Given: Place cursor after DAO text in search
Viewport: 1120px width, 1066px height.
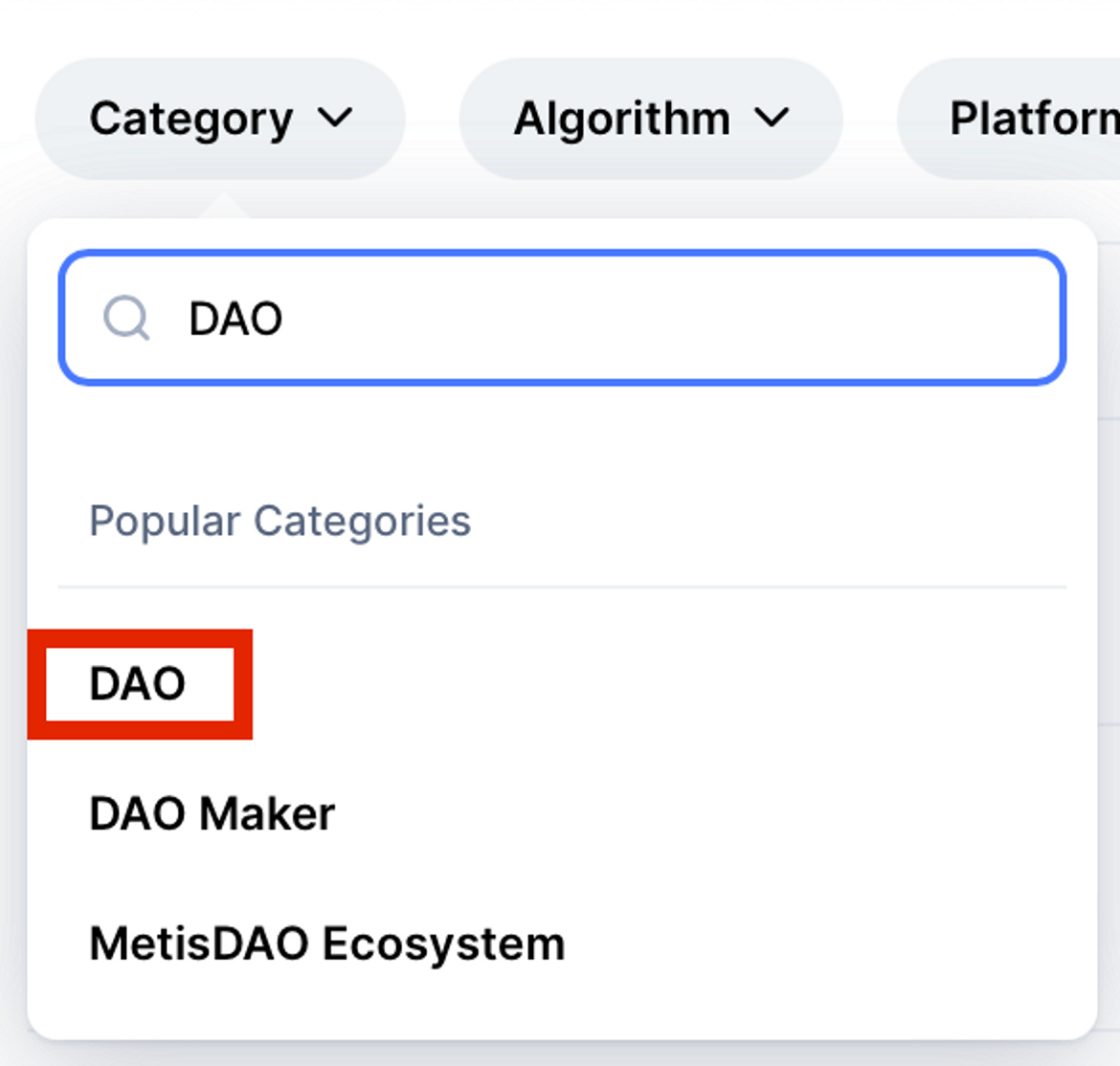Looking at the screenshot, I should 284,319.
